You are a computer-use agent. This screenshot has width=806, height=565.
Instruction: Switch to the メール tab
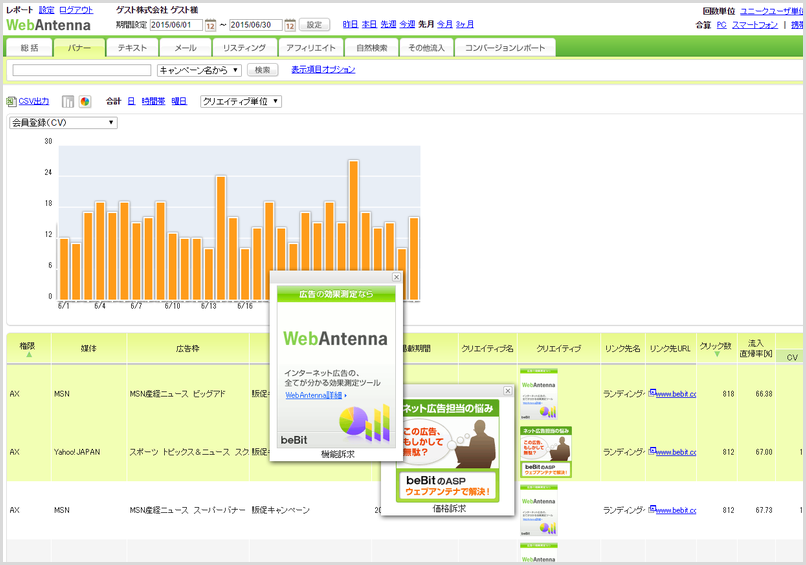point(186,48)
